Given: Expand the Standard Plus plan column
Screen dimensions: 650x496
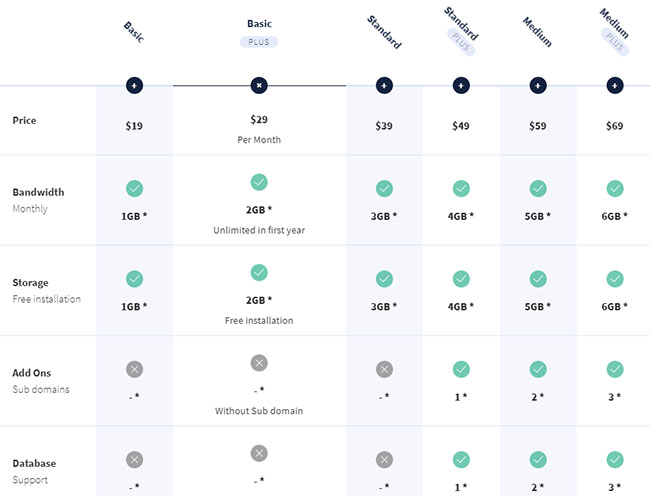Looking at the screenshot, I should click(x=461, y=86).
